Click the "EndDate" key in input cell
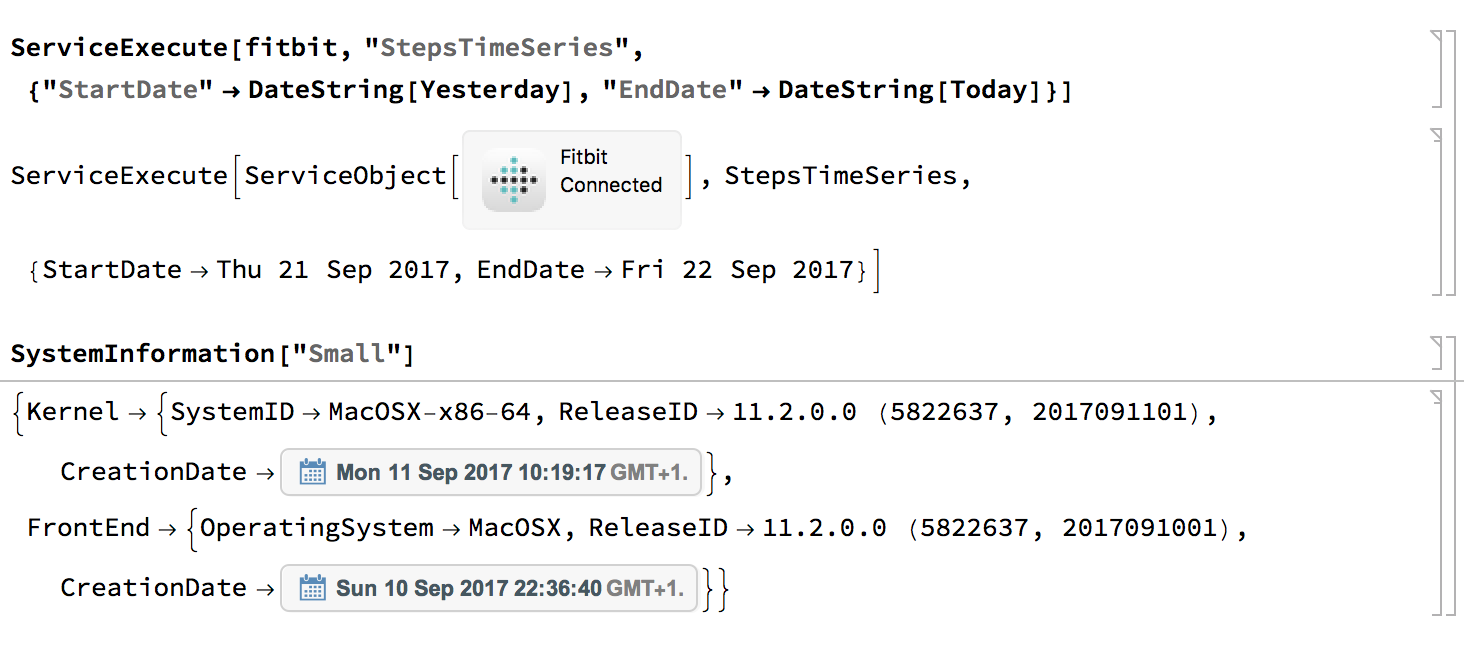This screenshot has height=652, width=1464. tap(673, 90)
